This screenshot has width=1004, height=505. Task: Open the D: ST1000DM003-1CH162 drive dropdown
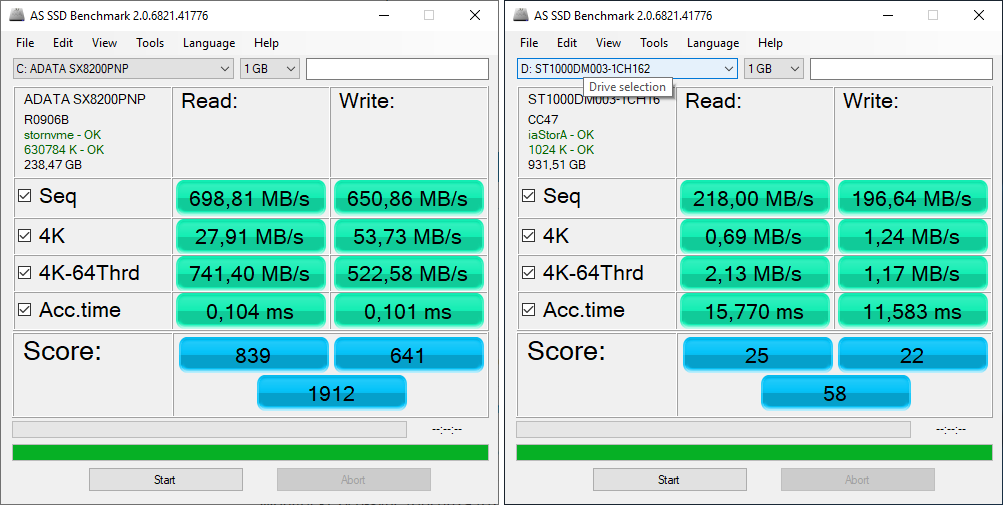(x=627, y=68)
